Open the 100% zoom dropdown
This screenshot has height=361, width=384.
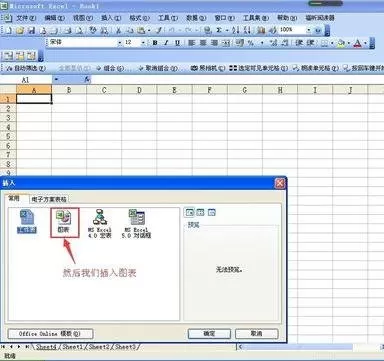(x=309, y=30)
